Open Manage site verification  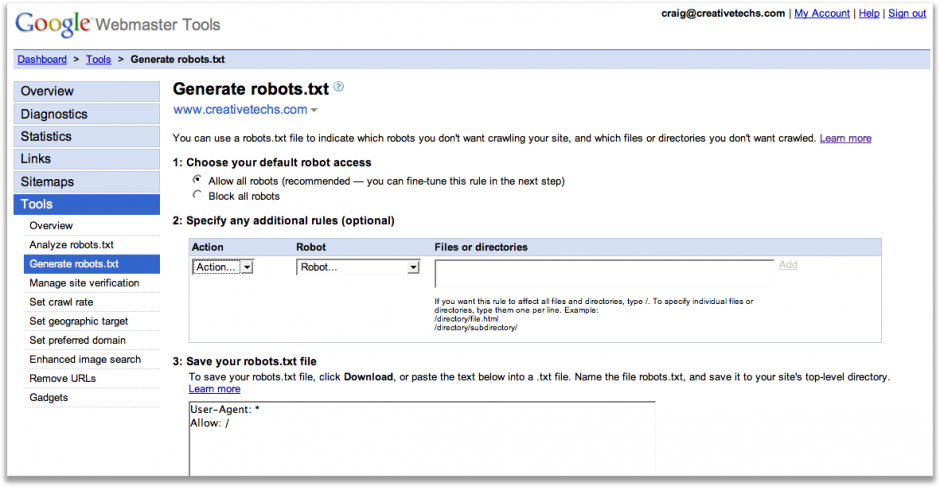(x=84, y=282)
